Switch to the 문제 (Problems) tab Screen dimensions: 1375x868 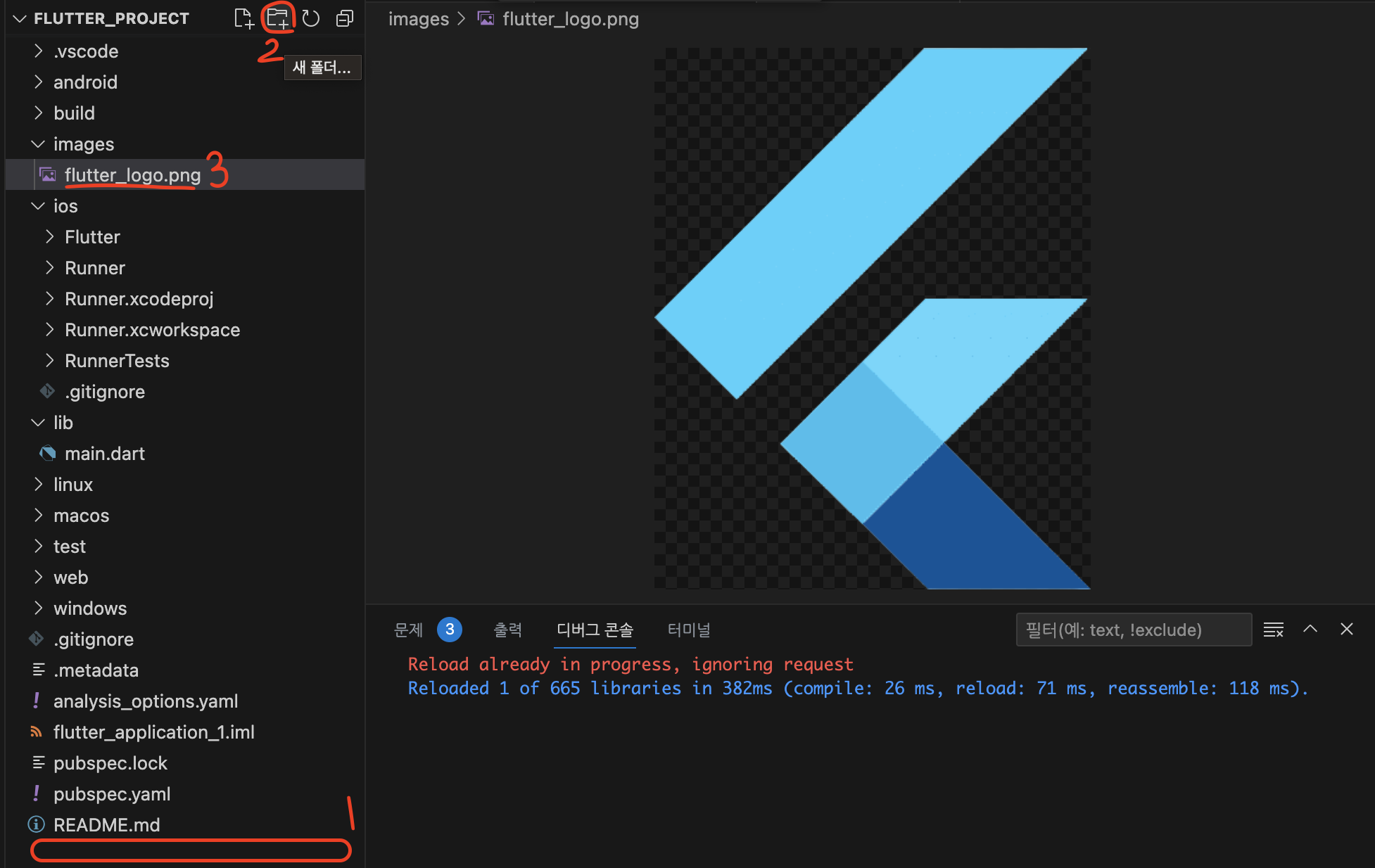[x=409, y=630]
